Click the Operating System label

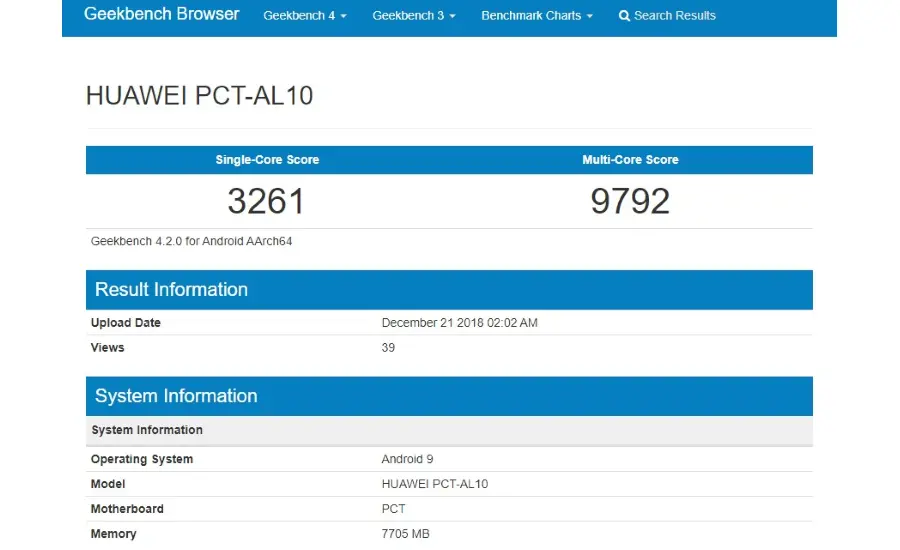click(x=142, y=459)
